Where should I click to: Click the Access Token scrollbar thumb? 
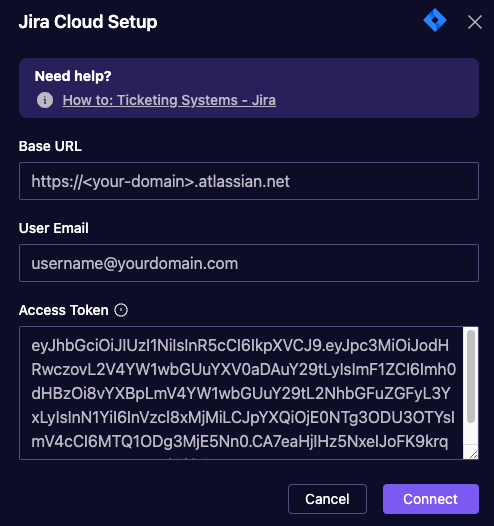471,376
